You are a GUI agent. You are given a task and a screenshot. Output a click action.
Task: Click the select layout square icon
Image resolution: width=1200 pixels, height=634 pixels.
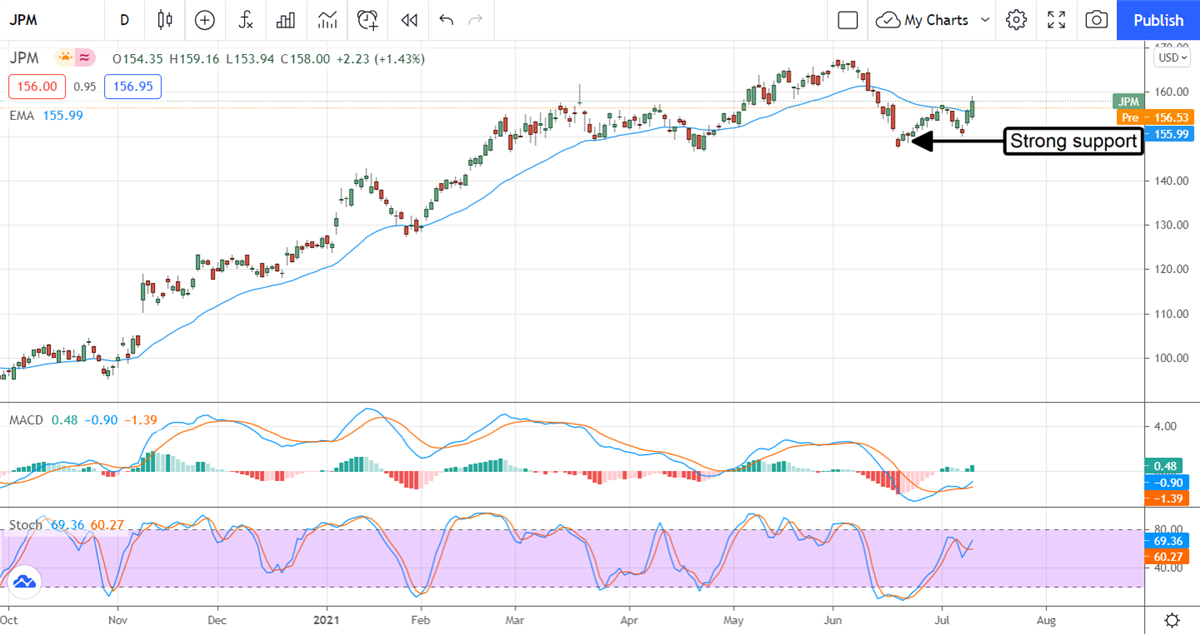pos(848,20)
